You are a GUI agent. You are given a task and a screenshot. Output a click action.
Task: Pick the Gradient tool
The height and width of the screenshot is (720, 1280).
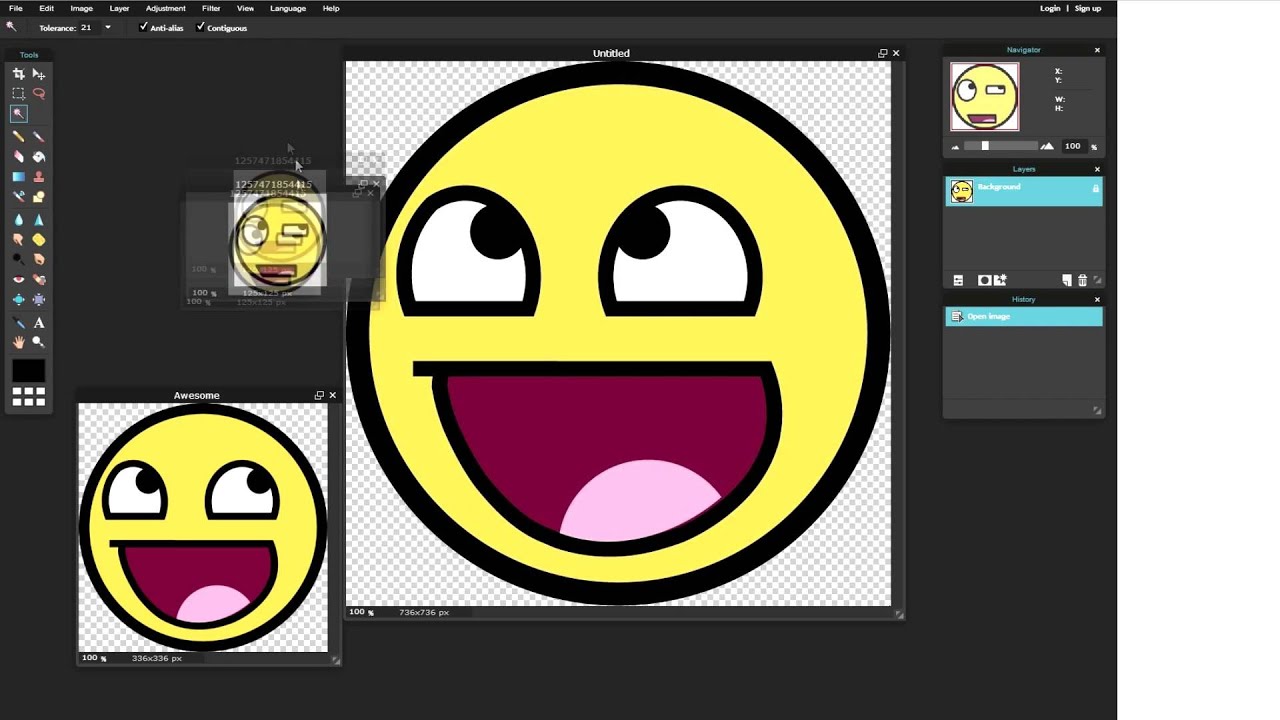click(x=18, y=176)
